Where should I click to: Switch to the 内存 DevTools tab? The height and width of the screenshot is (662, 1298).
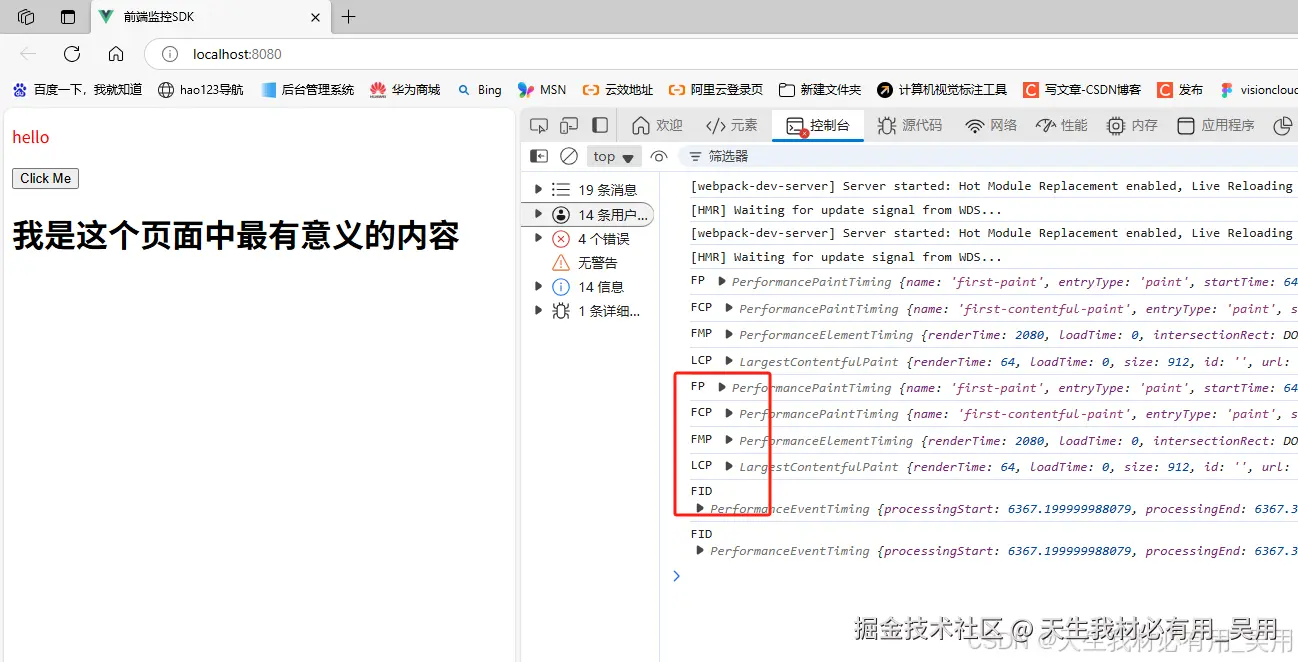click(1133, 125)
